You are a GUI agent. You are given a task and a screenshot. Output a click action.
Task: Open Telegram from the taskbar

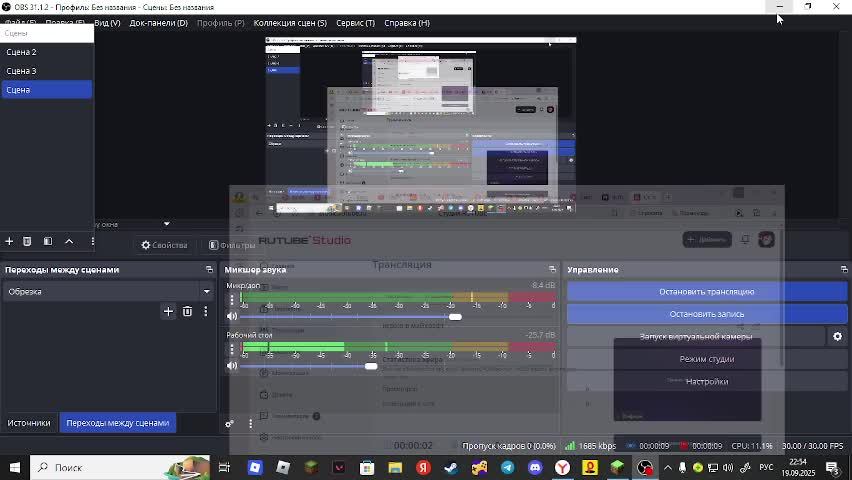pos(508,467)
